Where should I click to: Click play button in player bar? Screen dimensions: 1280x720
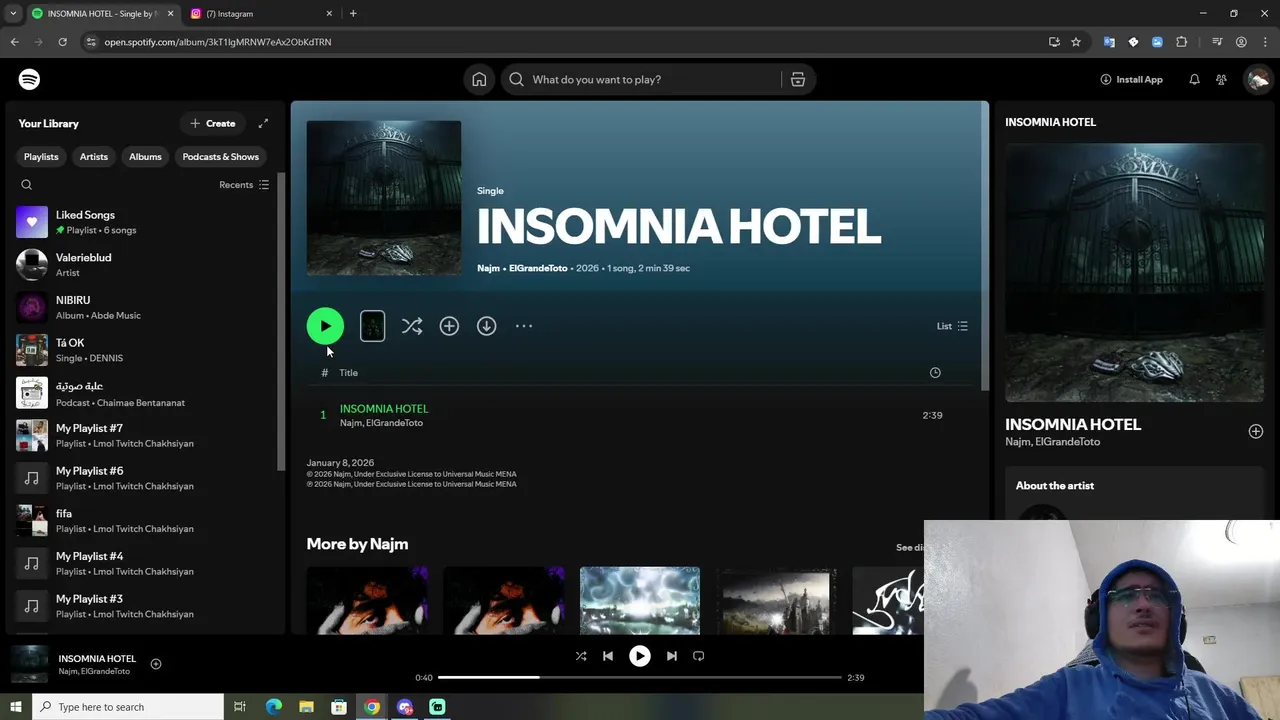point(640,656)
